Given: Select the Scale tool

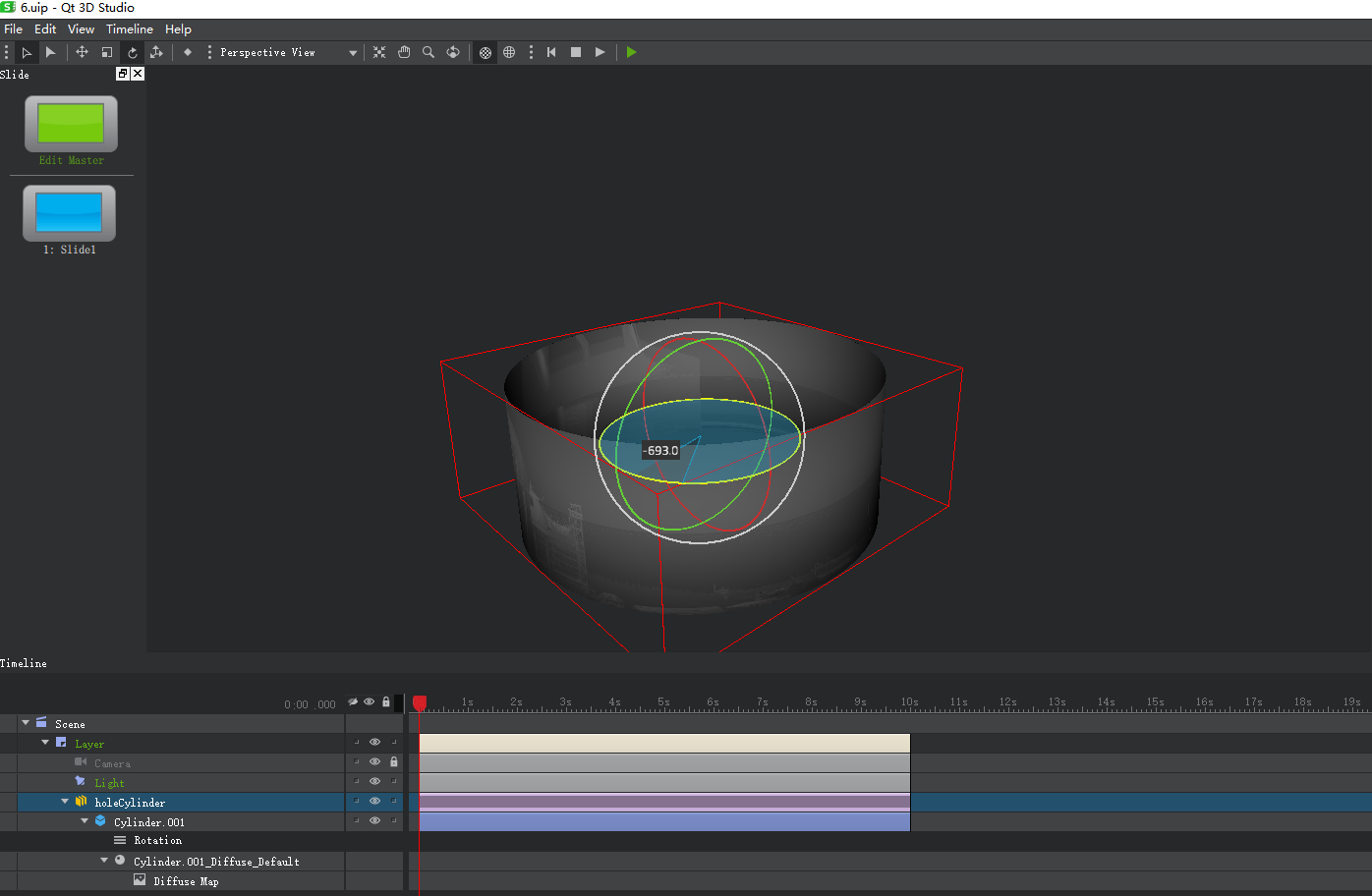Looking at the screenshot, I should tap(107, 52).
